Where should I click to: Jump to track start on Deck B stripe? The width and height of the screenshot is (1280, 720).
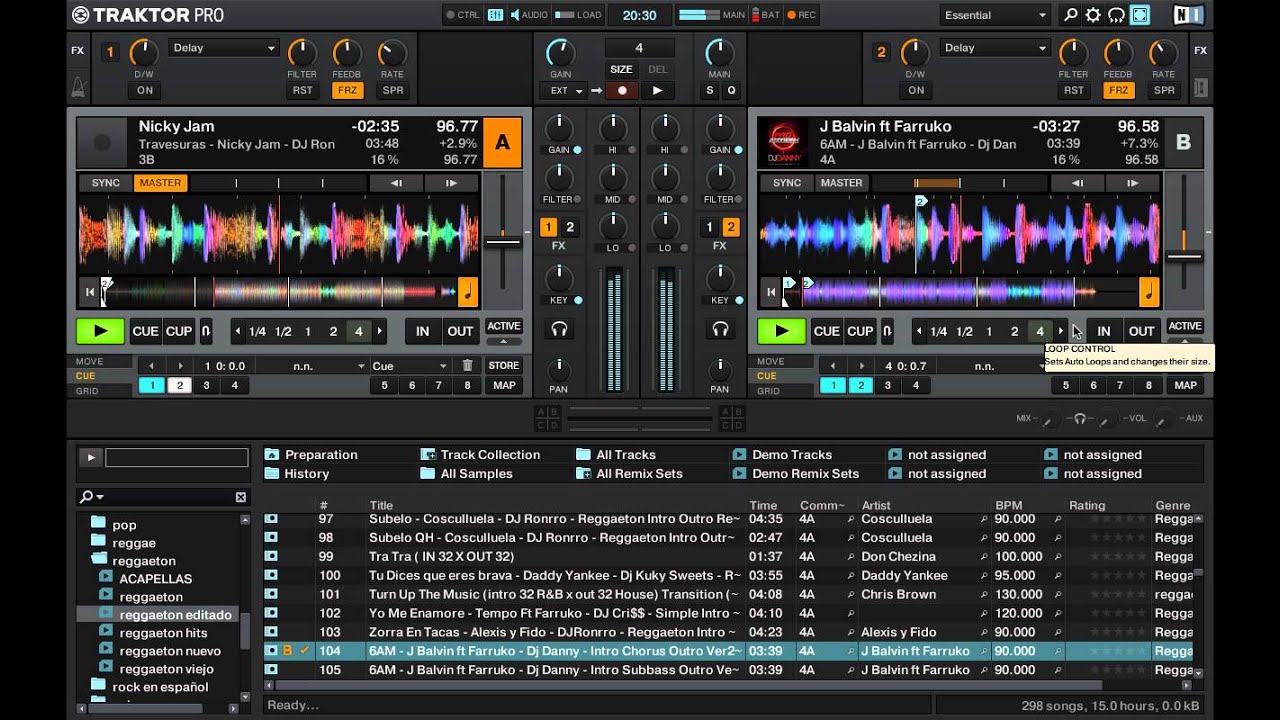point(771,292)
